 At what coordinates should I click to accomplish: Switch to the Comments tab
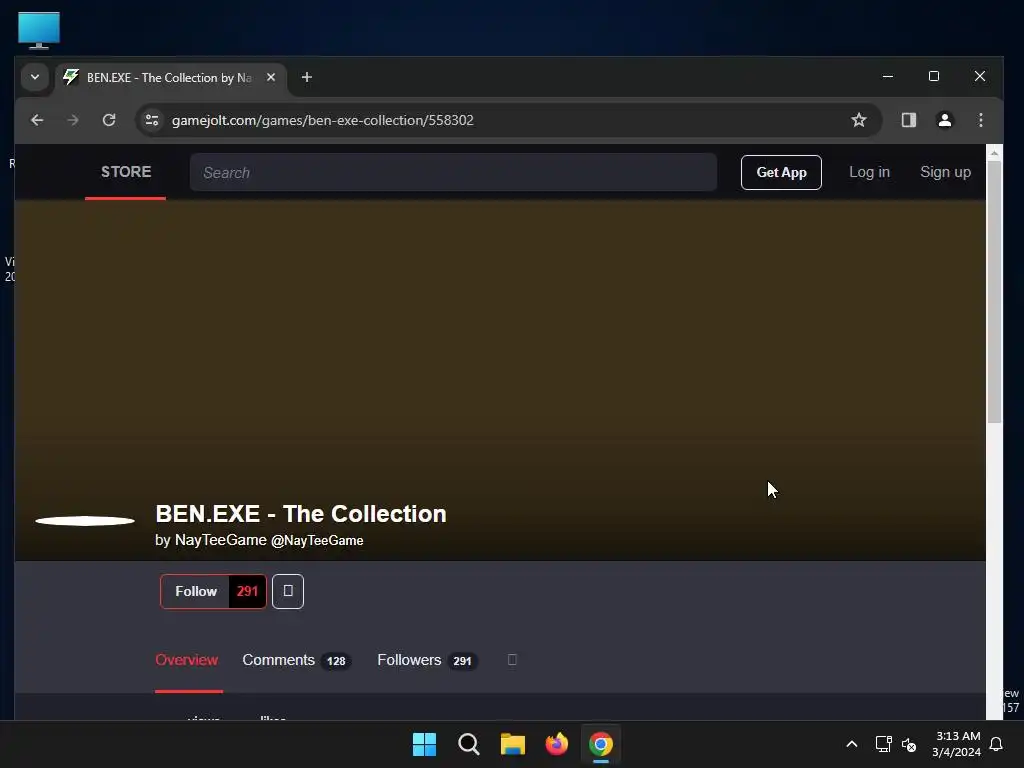click(296, 660)
